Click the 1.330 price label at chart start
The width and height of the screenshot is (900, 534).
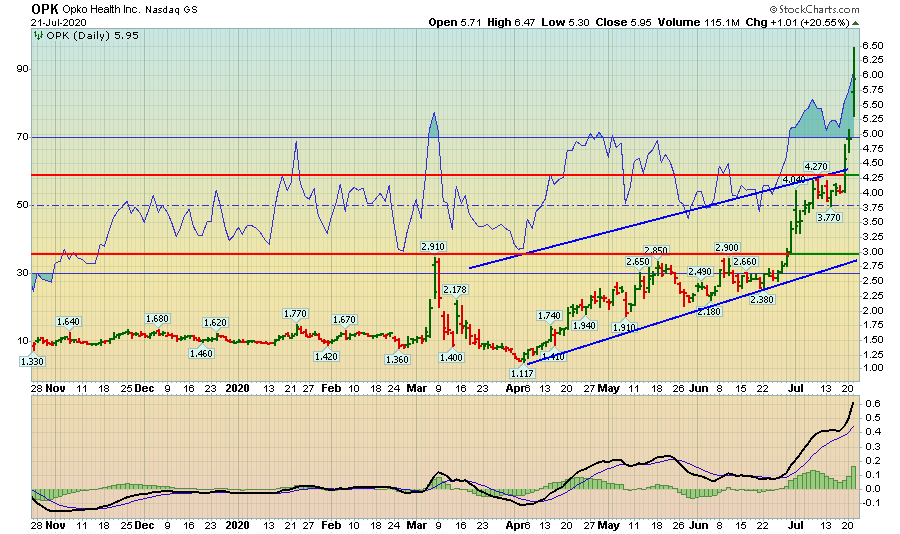(x=34, y=361)
